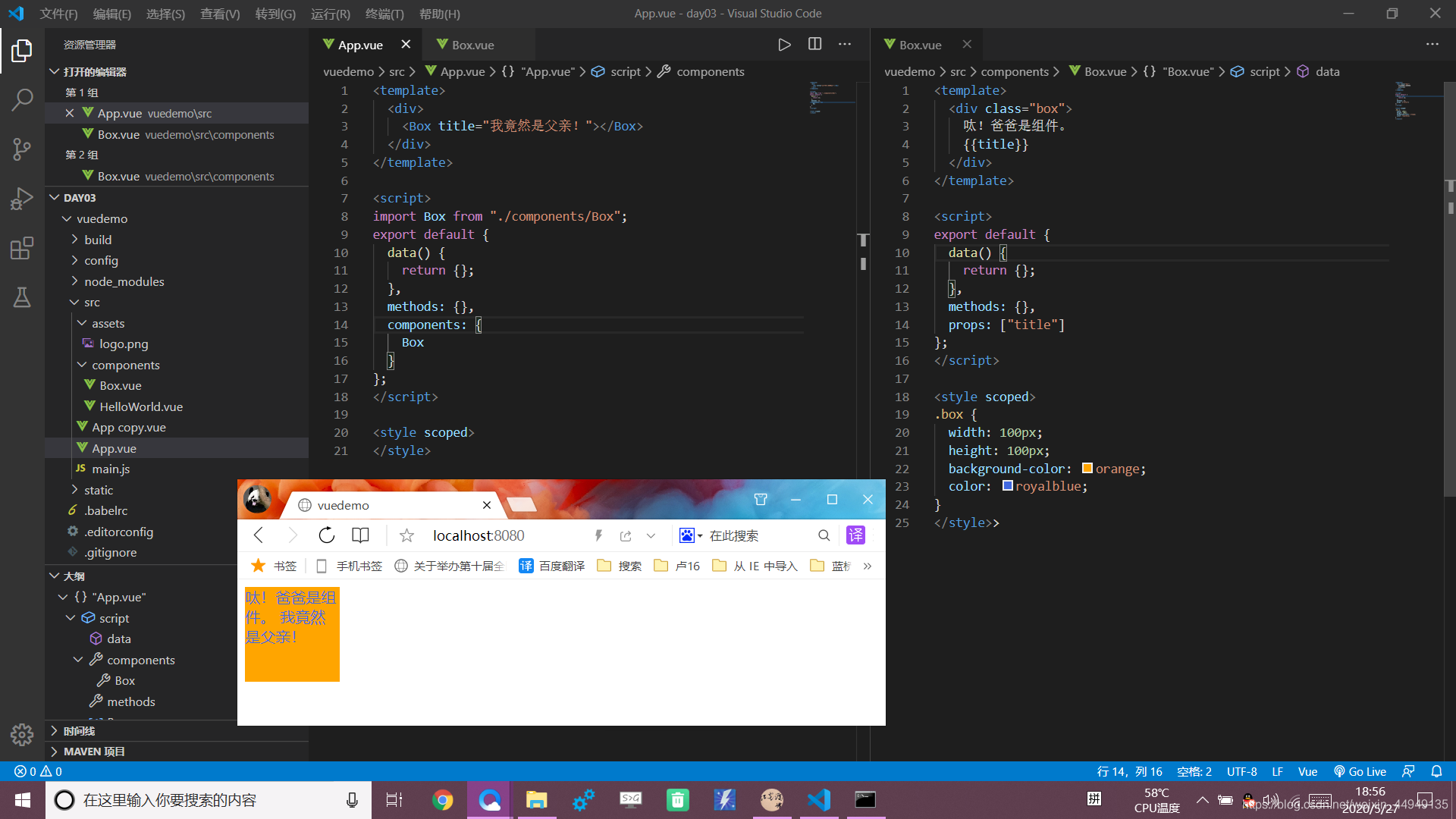Click the Split Editor Right icon
The height and width of the screenshot is (819, 1456).
coord(814,45)
